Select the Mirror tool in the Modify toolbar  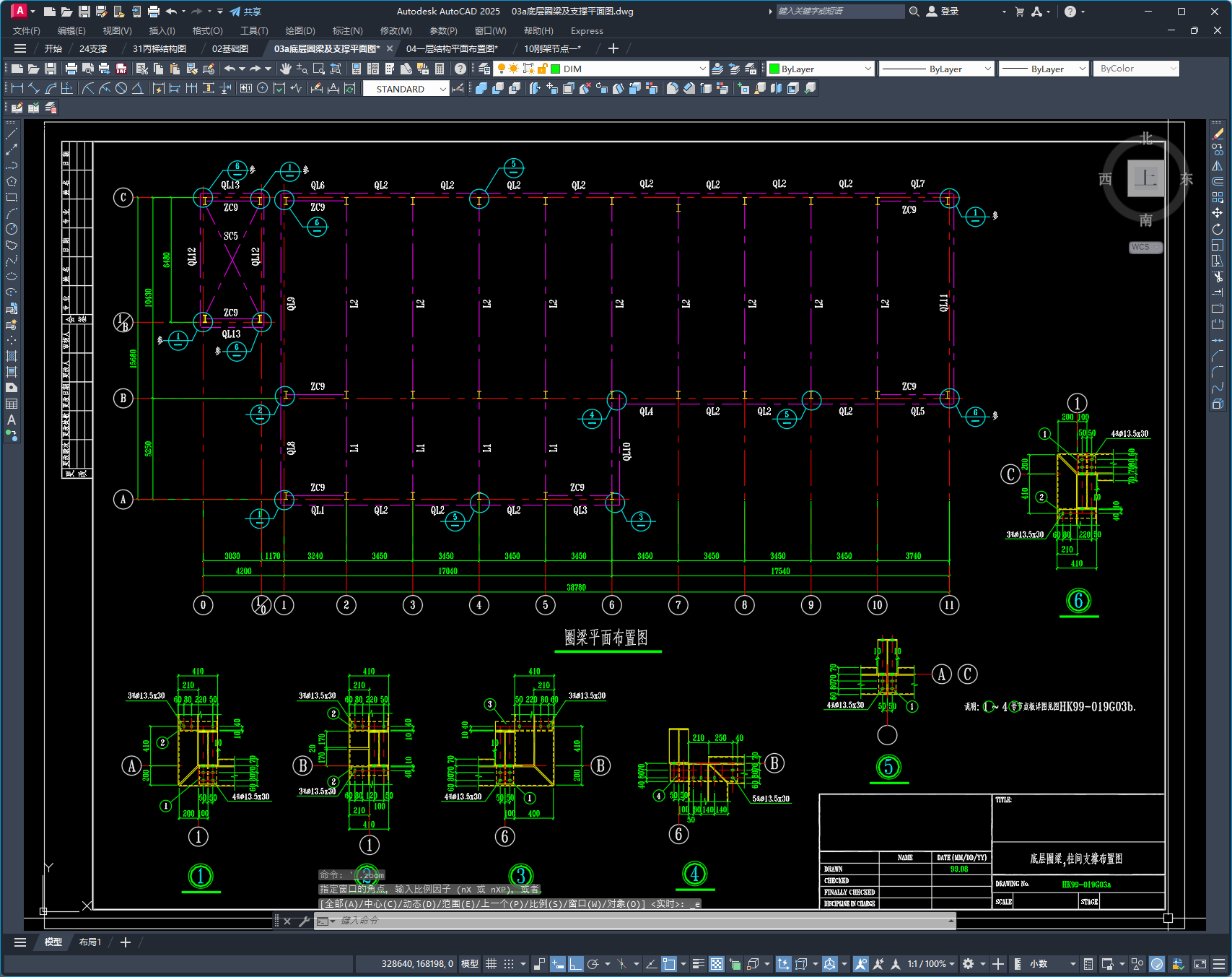tap(1218, 165)
